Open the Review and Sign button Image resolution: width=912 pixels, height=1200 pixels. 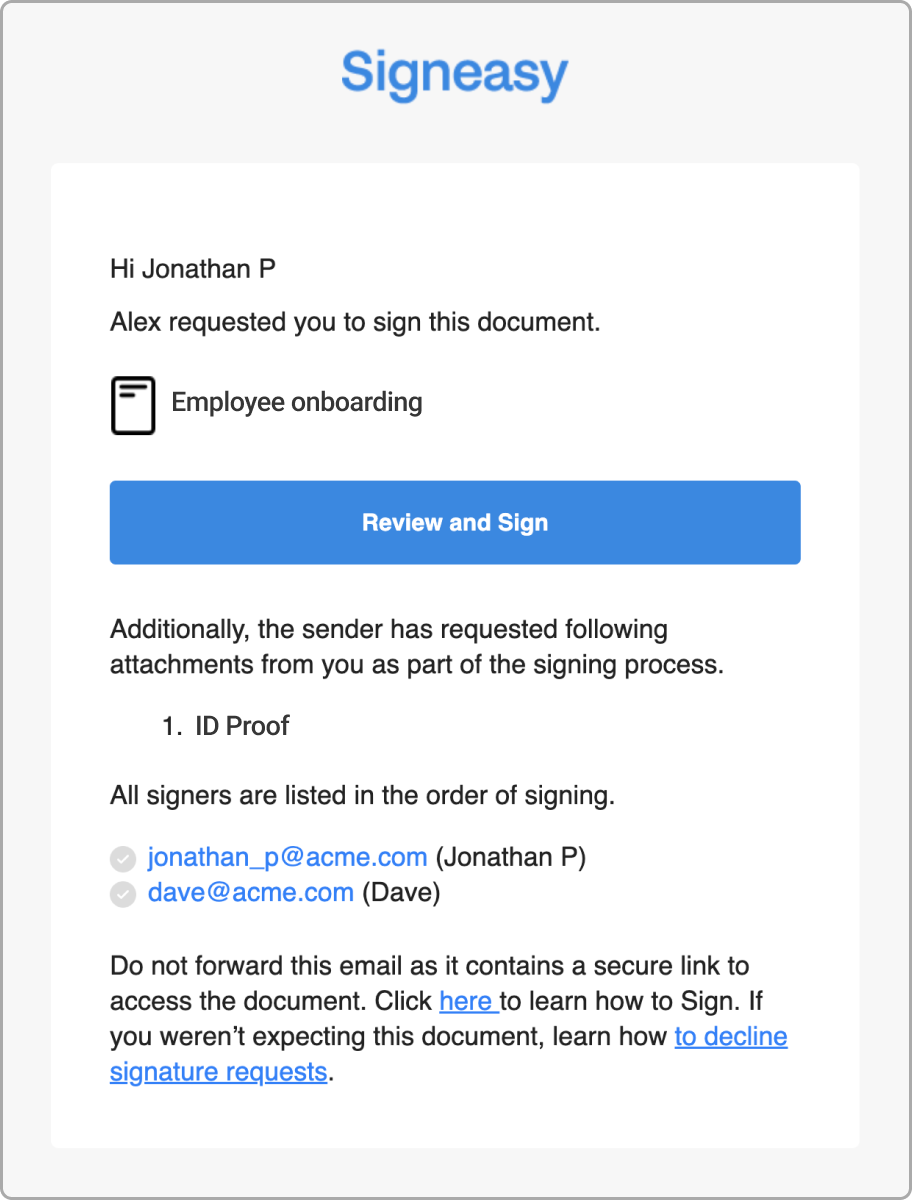455,522
